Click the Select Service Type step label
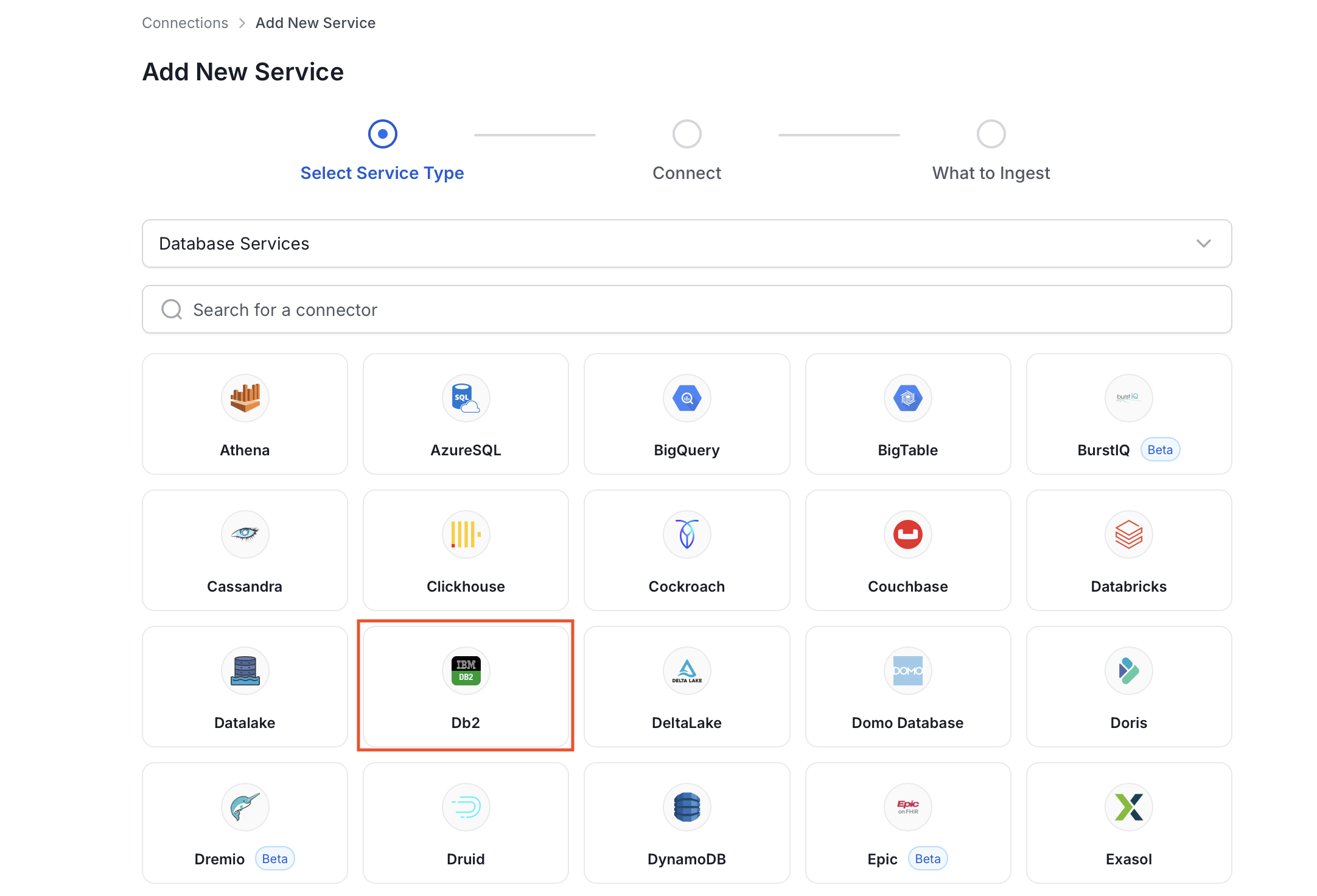1317x896 pixels. (382, 173)
